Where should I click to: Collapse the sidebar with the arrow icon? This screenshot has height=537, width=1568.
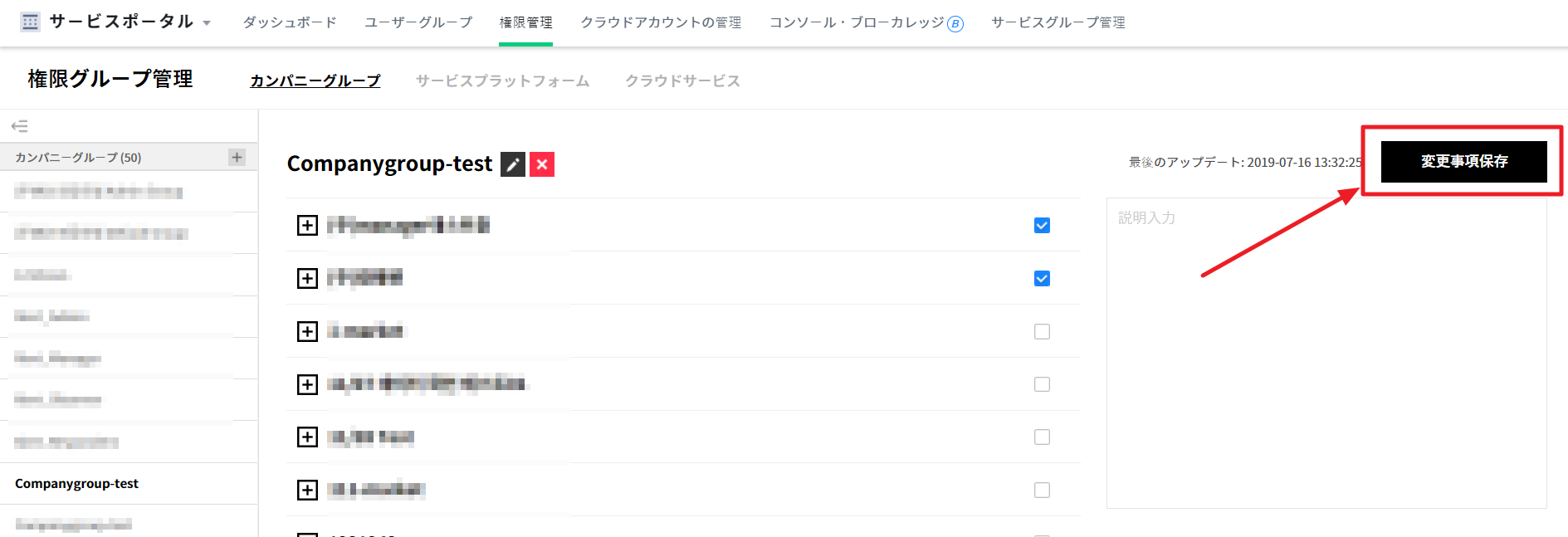pyautogui.click(x=19, y=126)
